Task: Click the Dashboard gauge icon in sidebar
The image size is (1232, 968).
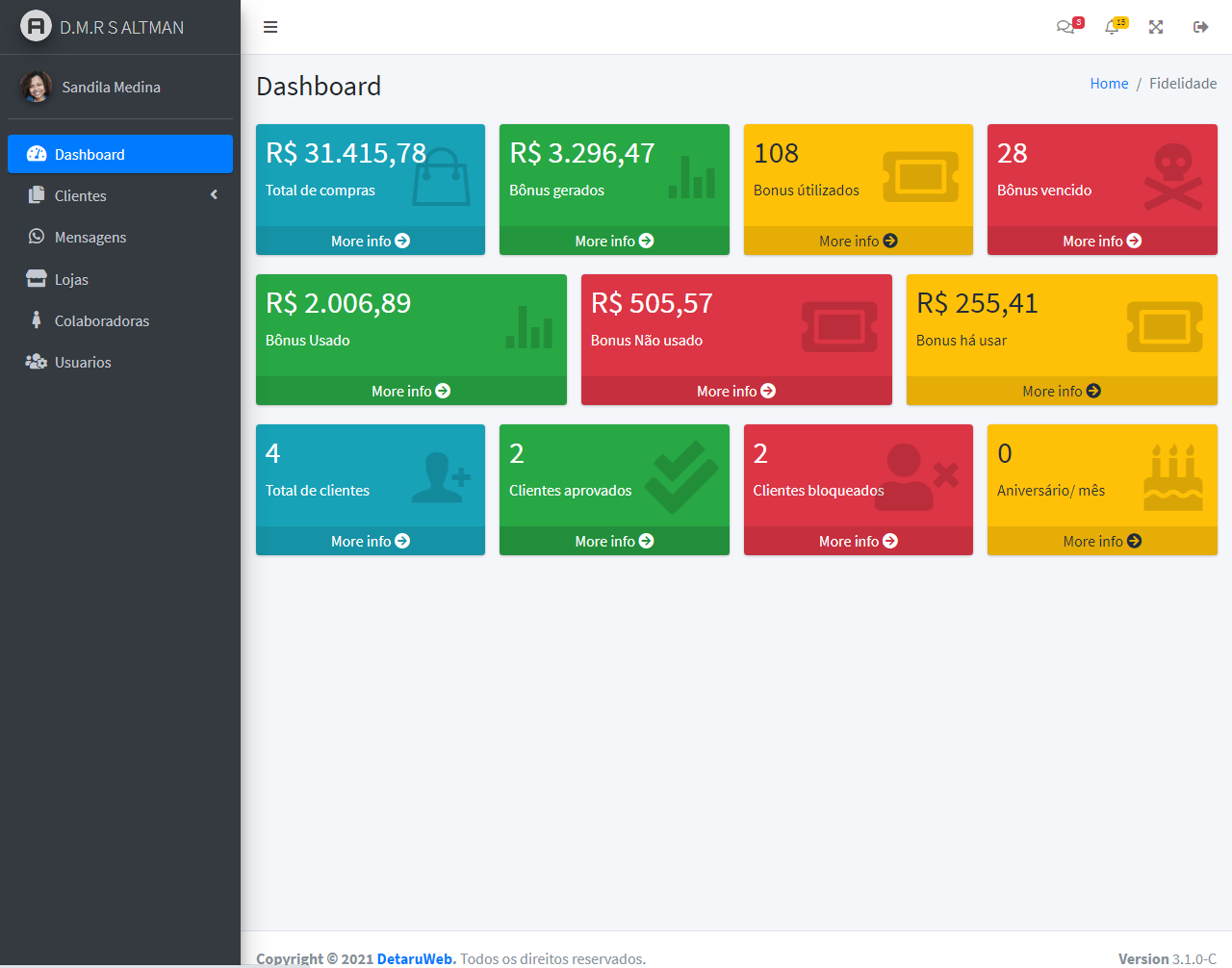Action: point(37,154)
